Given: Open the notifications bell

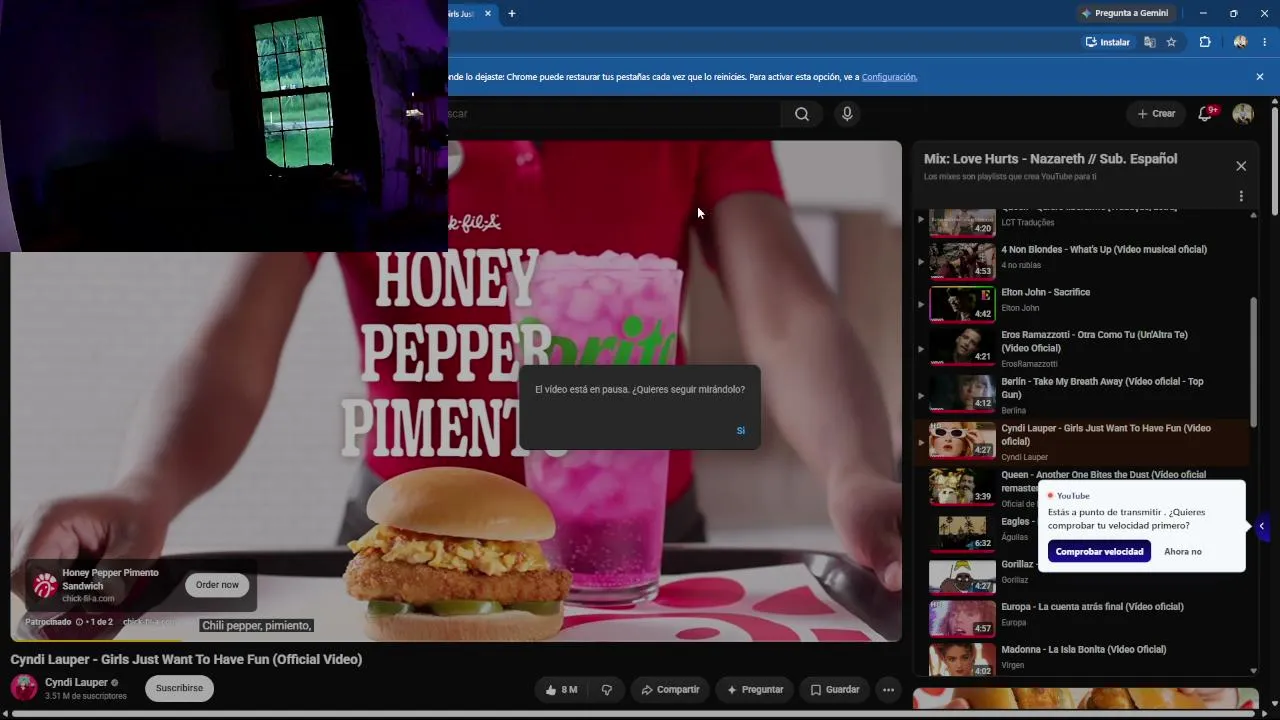Looking at the screenshot, I should coord(1205,114).
